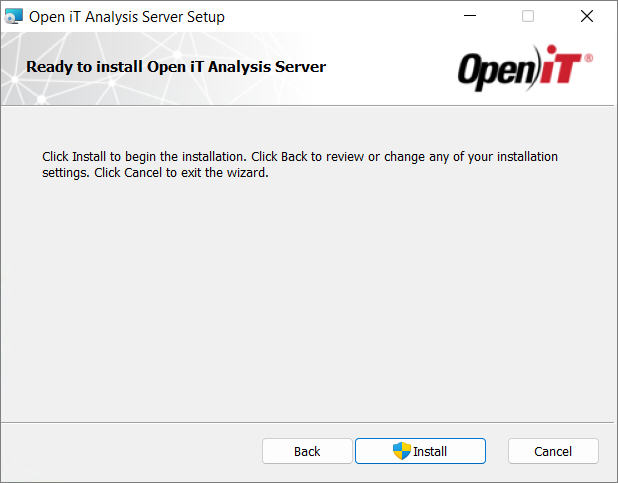
Task: Click the empty grey area of the dialog
Action: (307, 300)
